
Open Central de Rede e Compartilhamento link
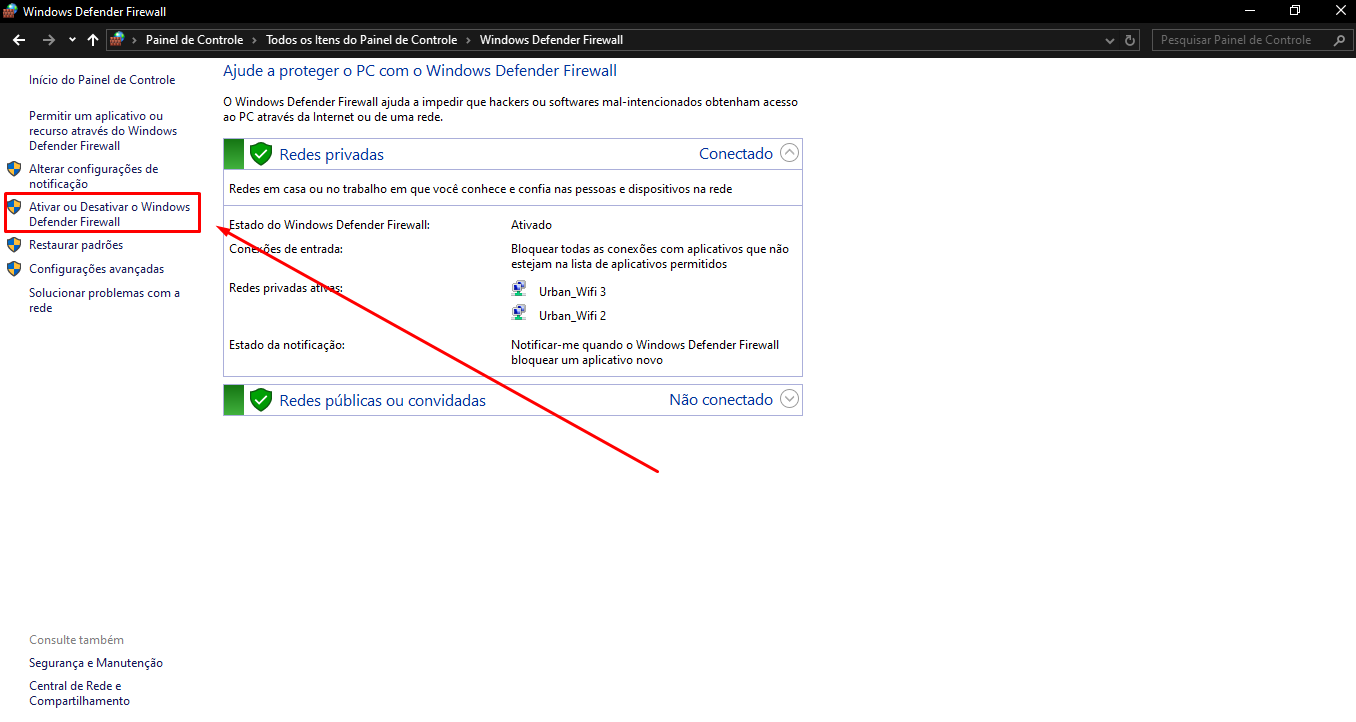(x=79, y=693)
